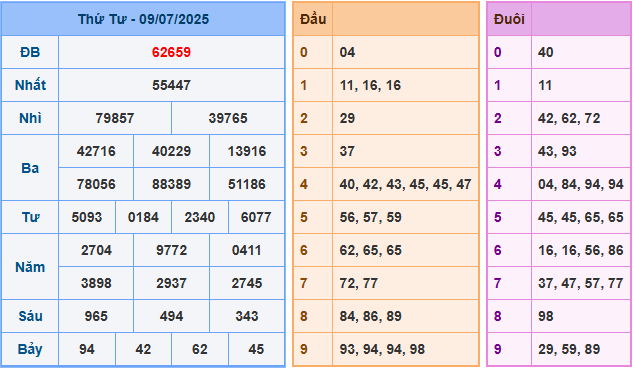
Task: Click first prize number 55447
Action: click(x=171, y=85)
